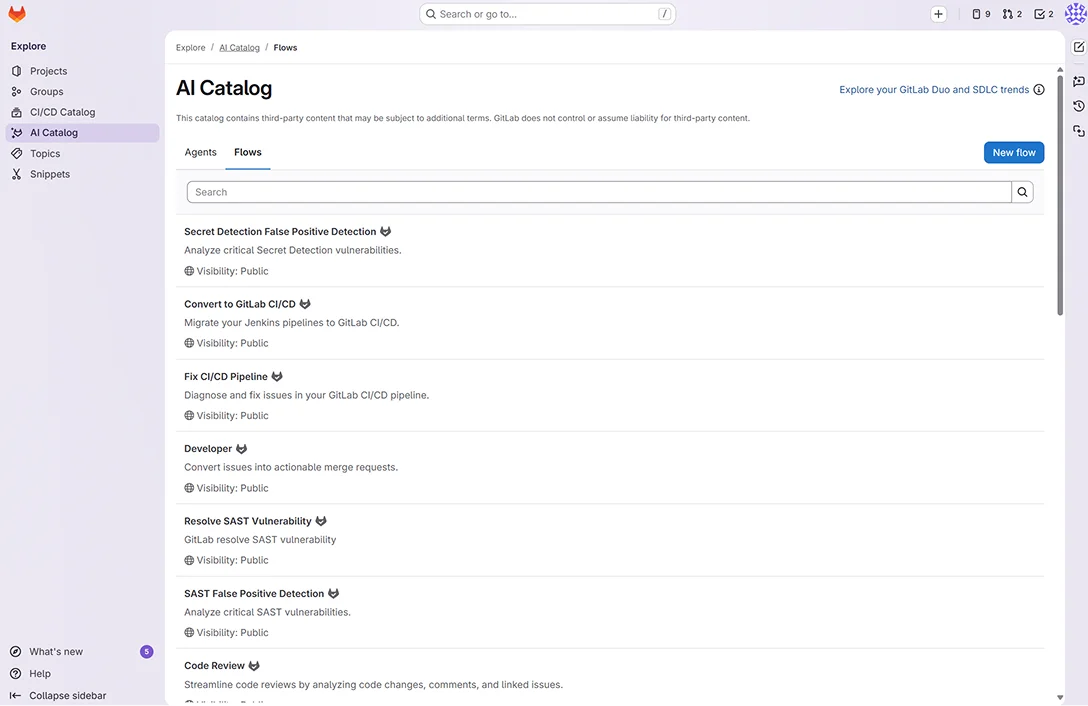This screenshot has height=706, width=1088.
Task: Open AI Catalog from the breadcrumb
Action: pos(239,47)
